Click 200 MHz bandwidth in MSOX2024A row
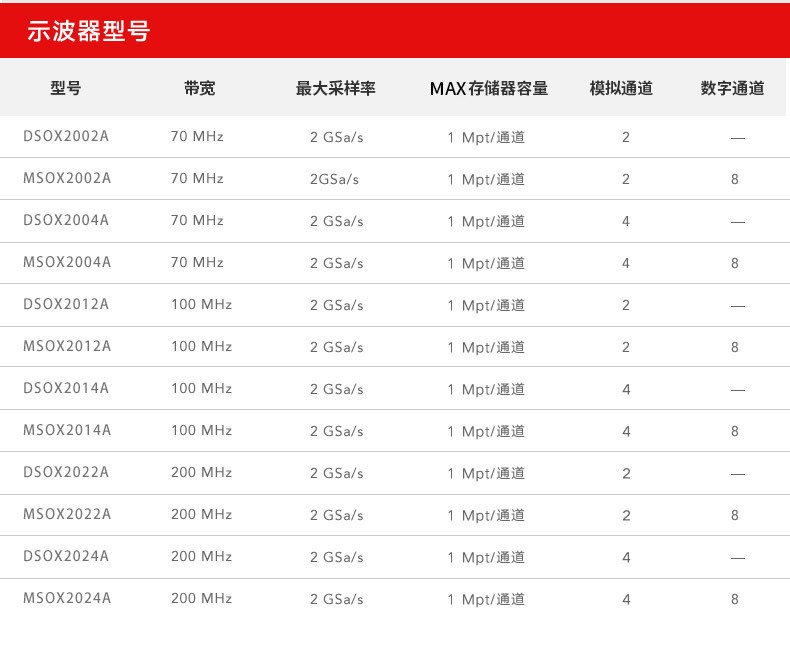 [201, 598]
